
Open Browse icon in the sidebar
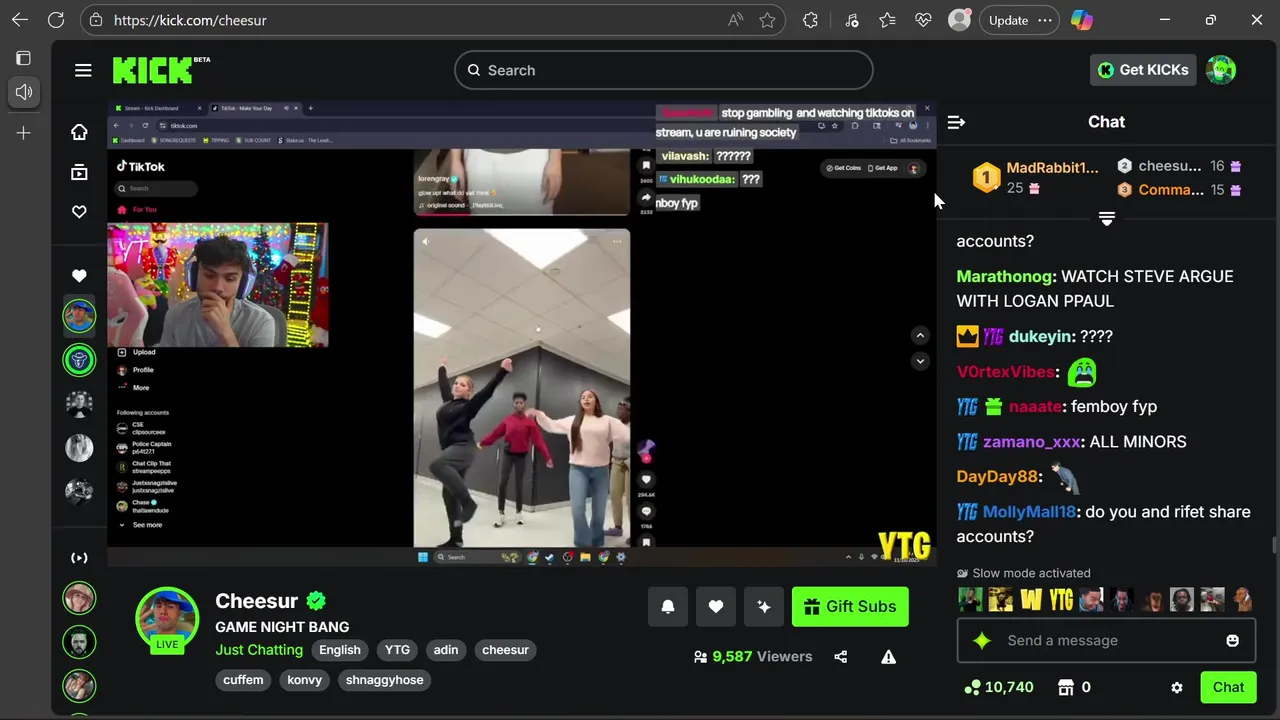coord(79,172)
